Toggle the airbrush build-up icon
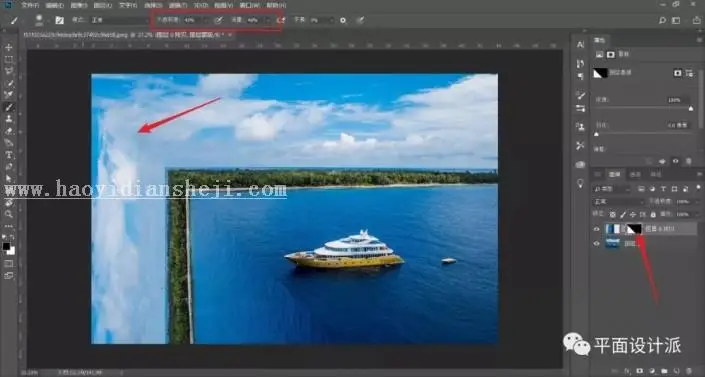This screenshot has height=377, width=705. [x=281, y=20]
